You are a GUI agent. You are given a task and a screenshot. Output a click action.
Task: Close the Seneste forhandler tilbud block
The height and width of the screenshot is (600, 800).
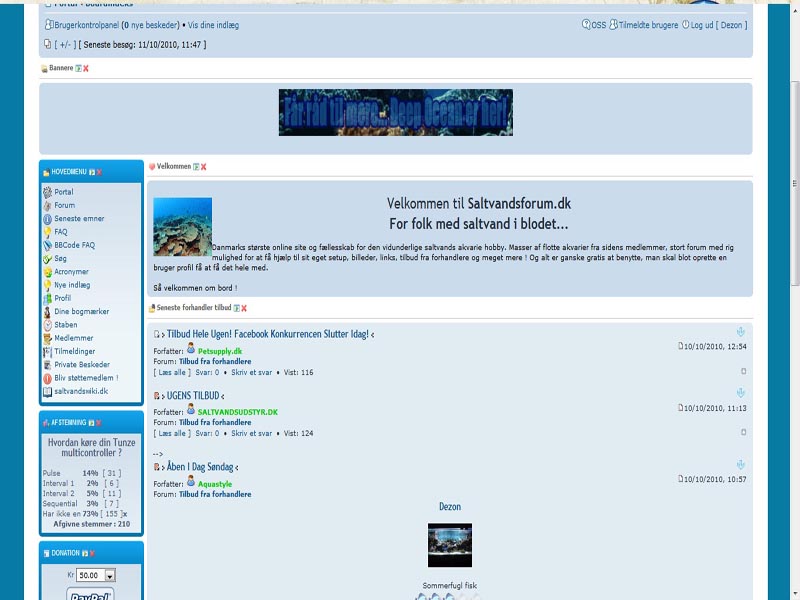click(244, 308)
